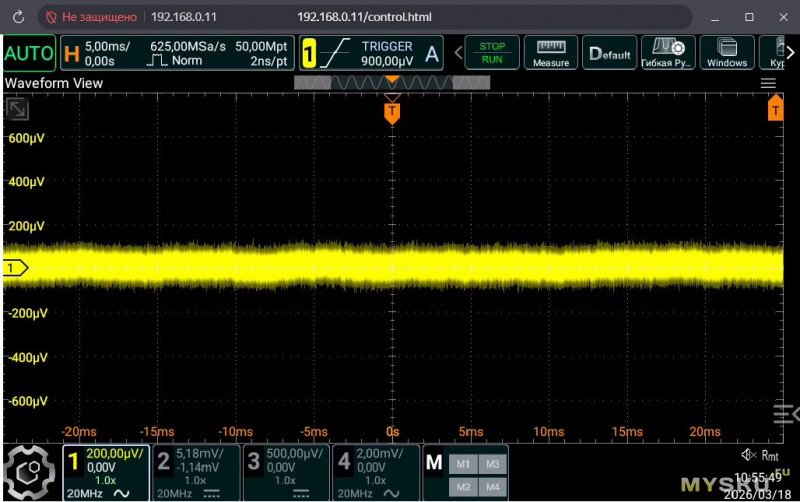Image resolution: width=800 pixels, height=502 pixels.
Task: Click the orange trigger position marker T
Action: 392,112
